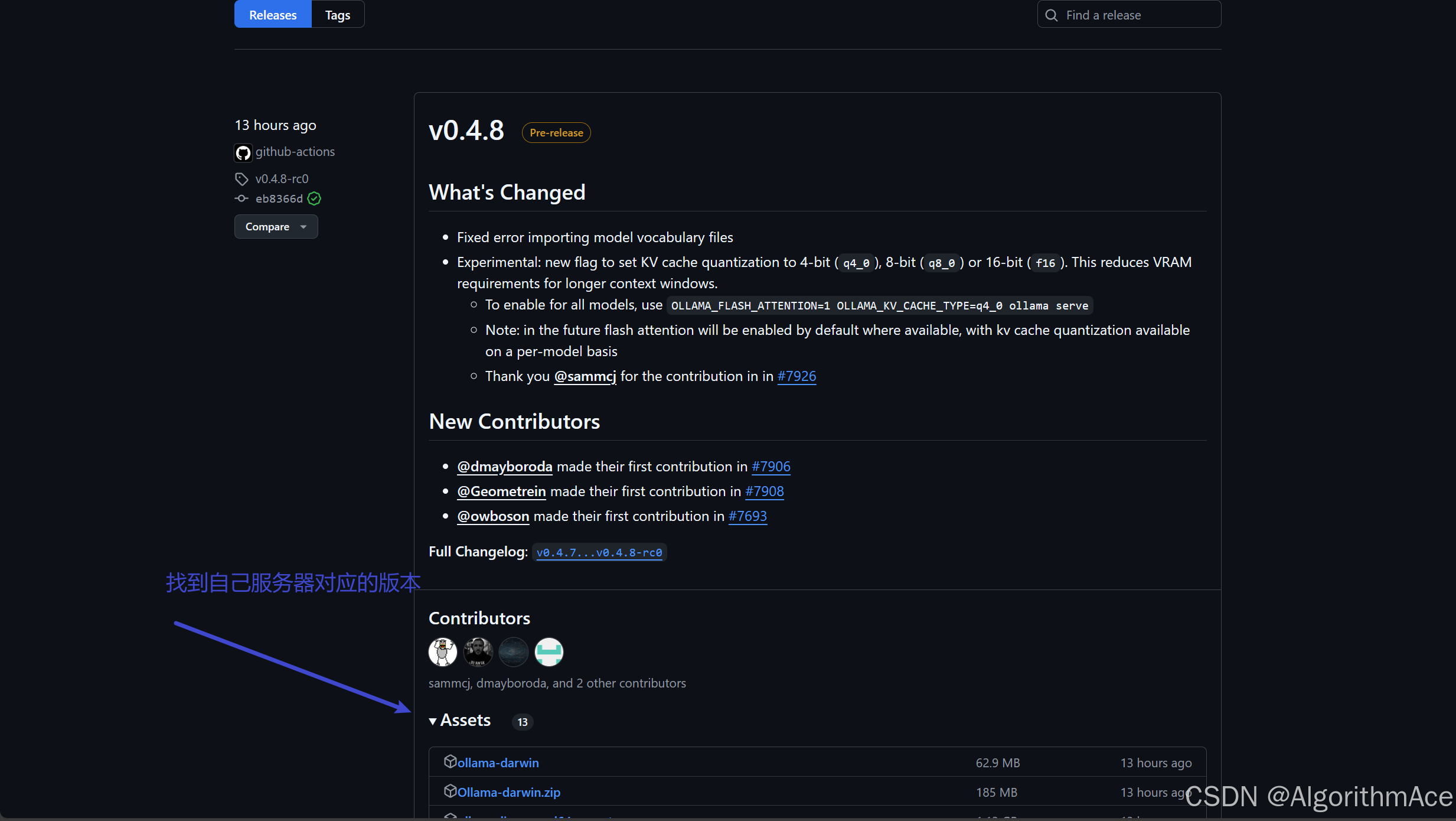Click the Pre-release badge
The image size is (1456, 821).
click(556, 133)
